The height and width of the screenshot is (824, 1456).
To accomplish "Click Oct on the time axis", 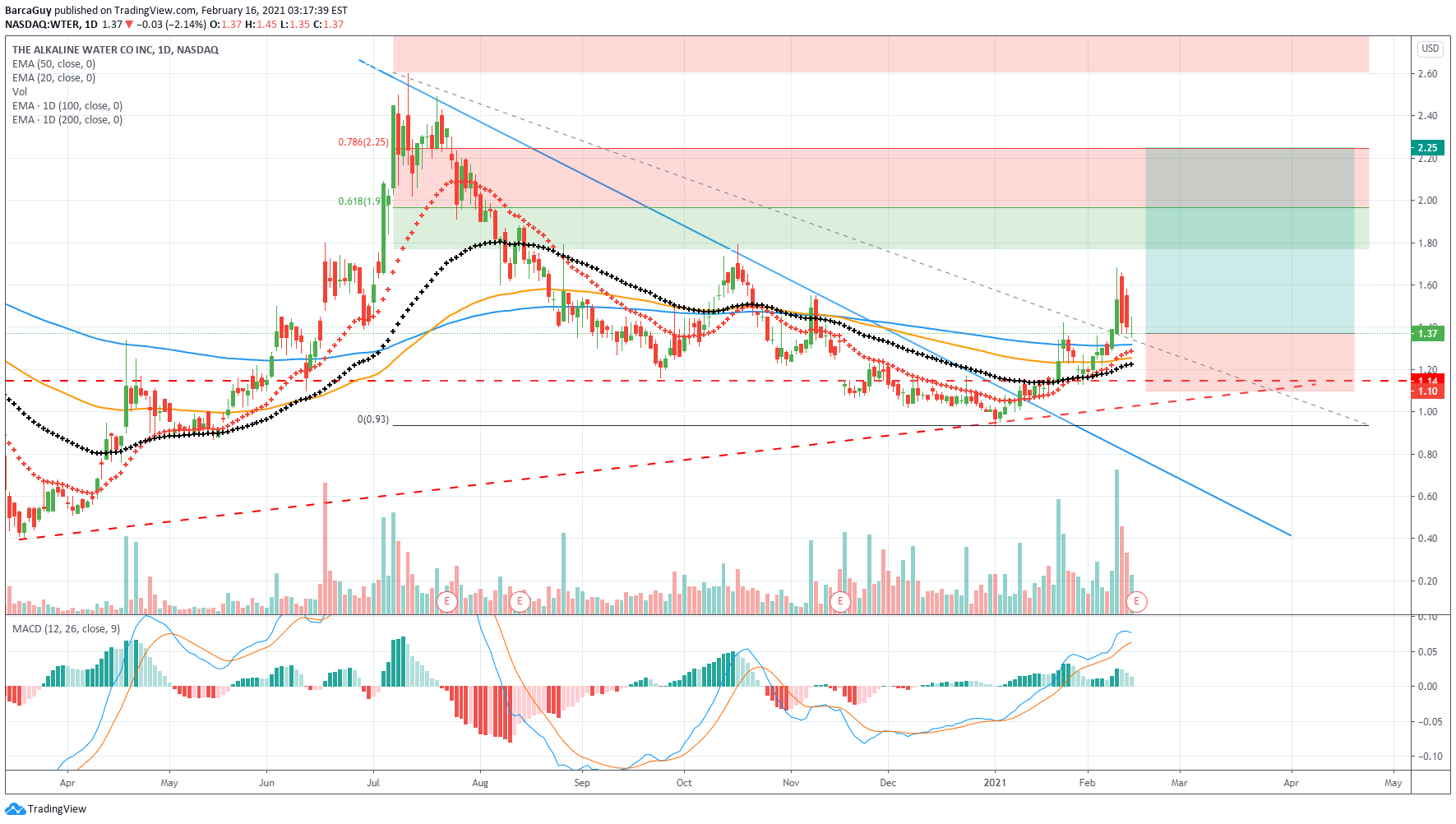I will click(684, 783).
